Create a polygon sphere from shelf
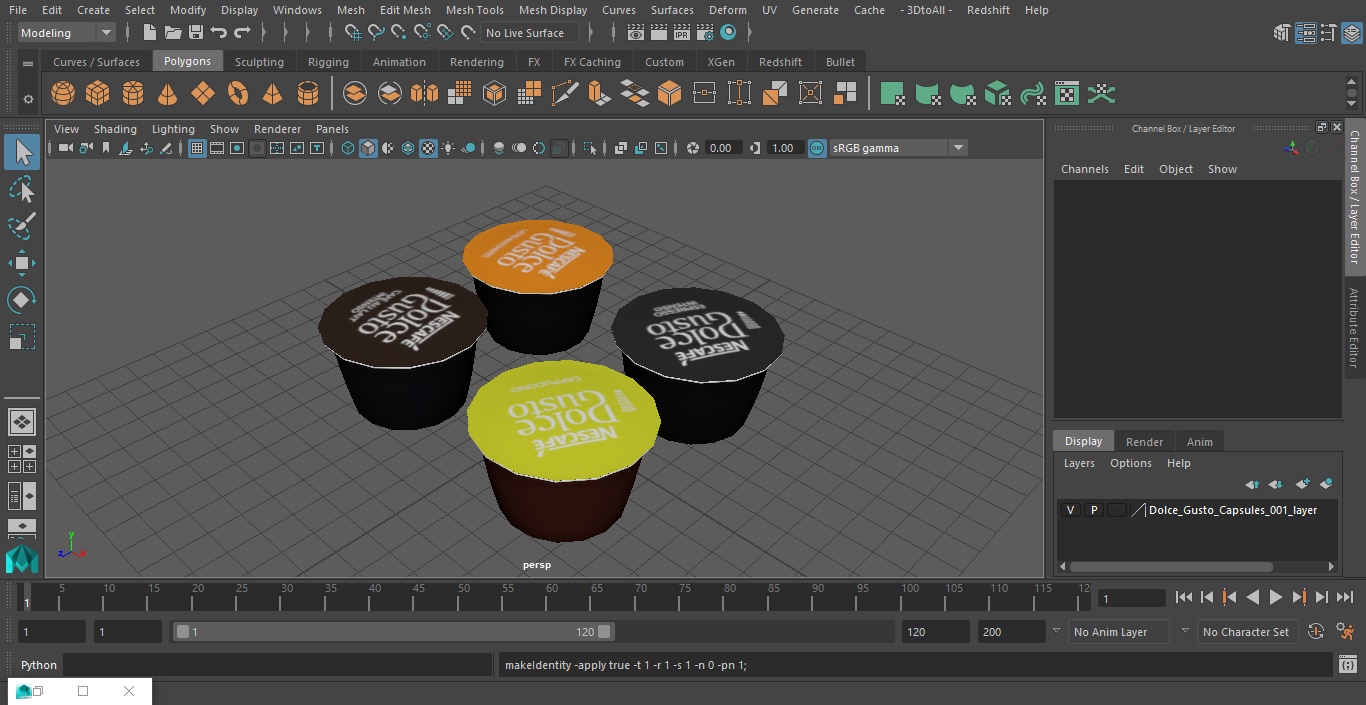 coord(63,94)
